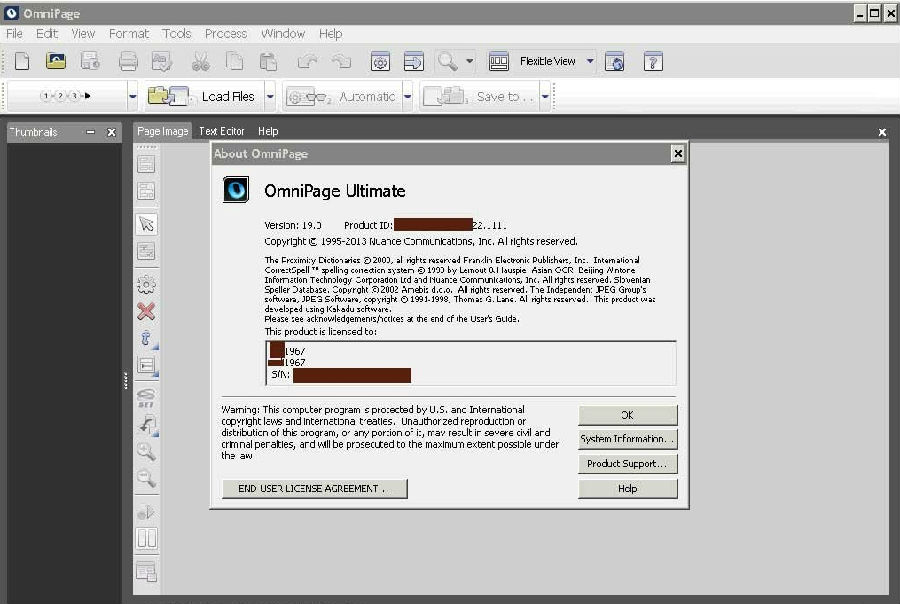Screen dimensions: 900x604
Task: Select the pointer arrow tool beside Page Image
Action: pyautogui.click(x=146, y=224)
